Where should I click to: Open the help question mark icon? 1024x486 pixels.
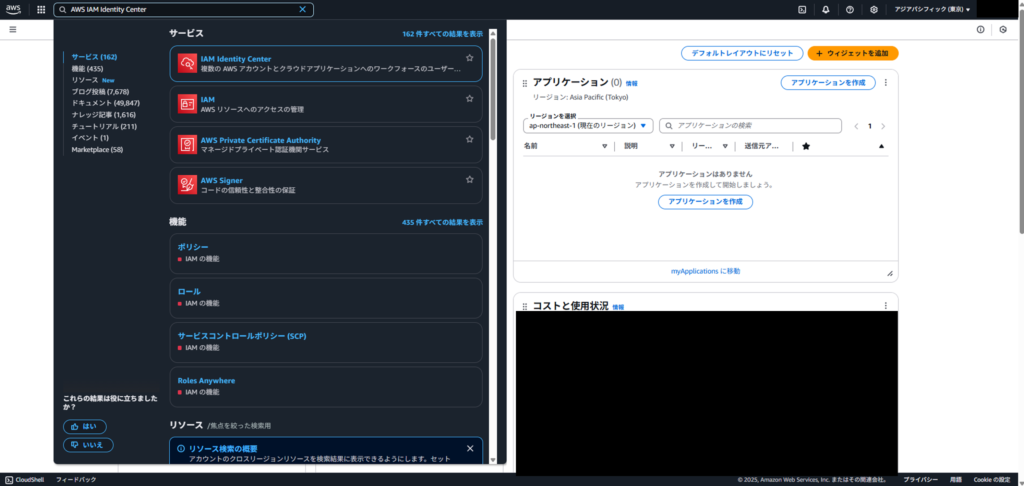850,10
